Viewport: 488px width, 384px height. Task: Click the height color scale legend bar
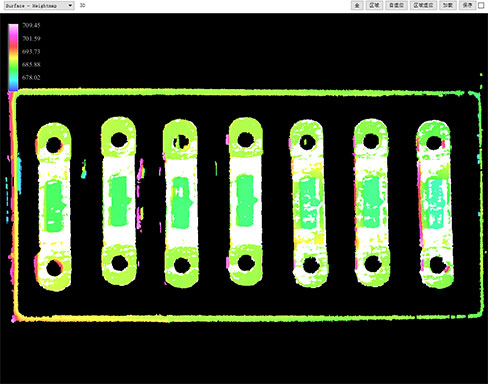13,57
